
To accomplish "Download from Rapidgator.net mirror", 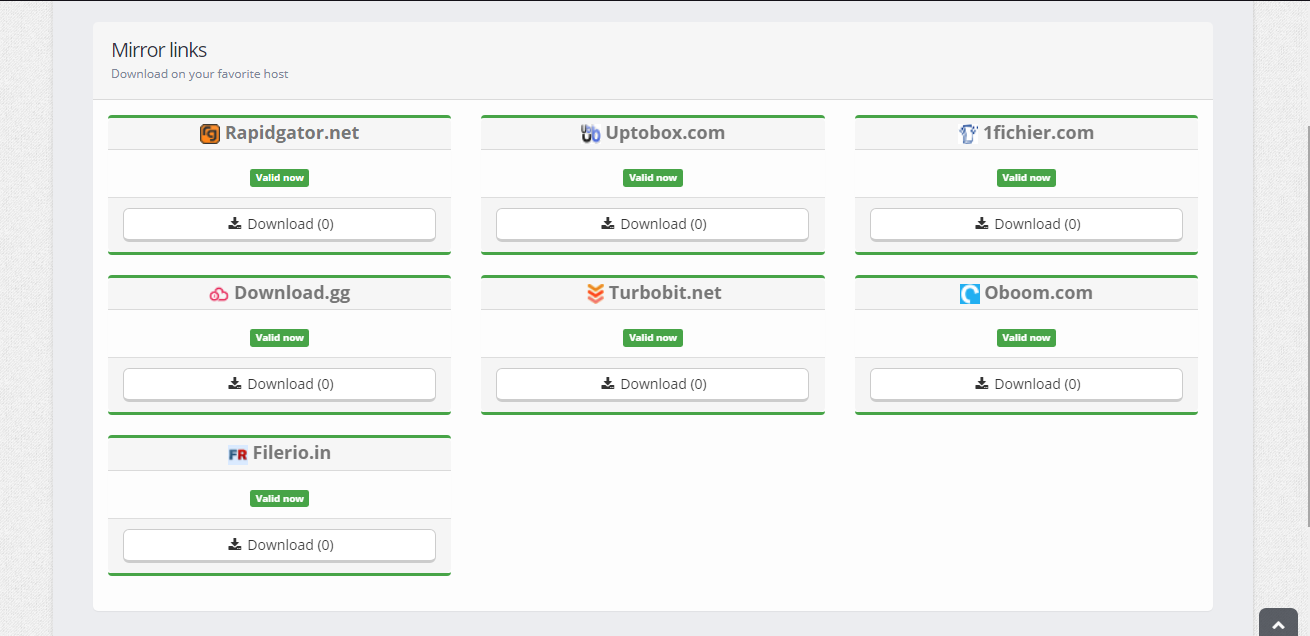I will tap(279, 224).
